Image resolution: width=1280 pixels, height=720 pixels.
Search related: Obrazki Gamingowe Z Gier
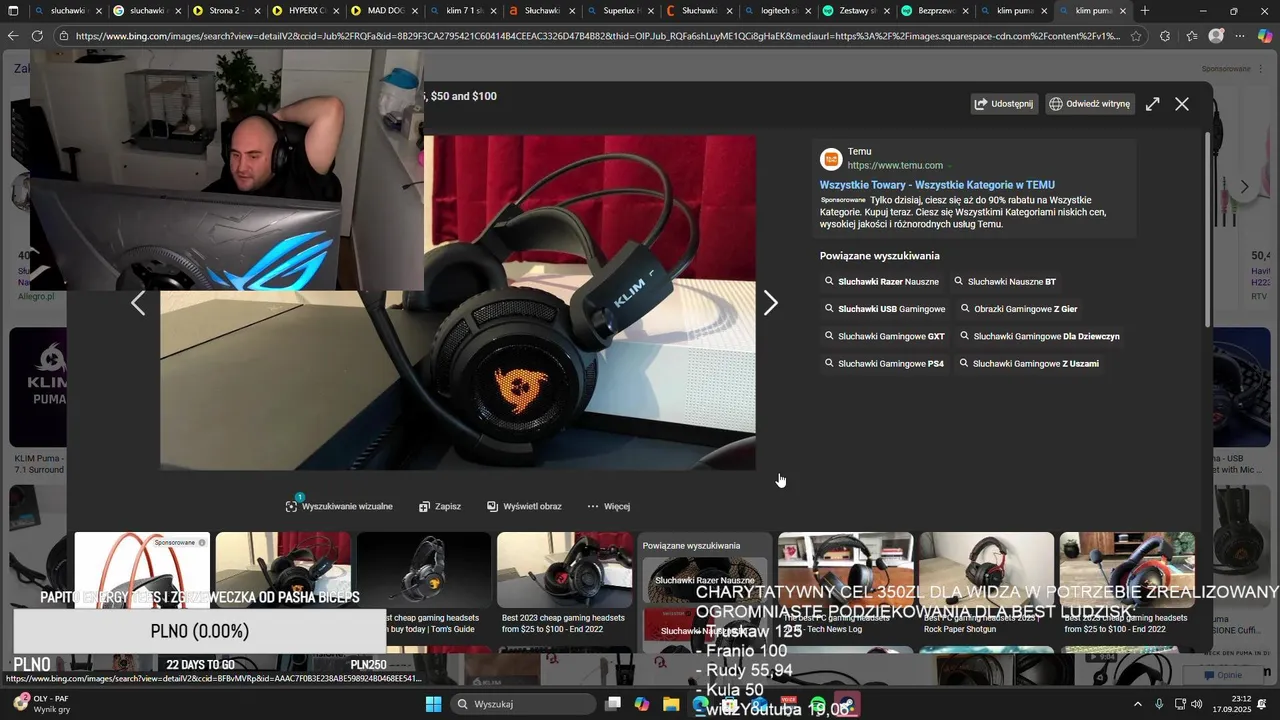coord(1018,309)
